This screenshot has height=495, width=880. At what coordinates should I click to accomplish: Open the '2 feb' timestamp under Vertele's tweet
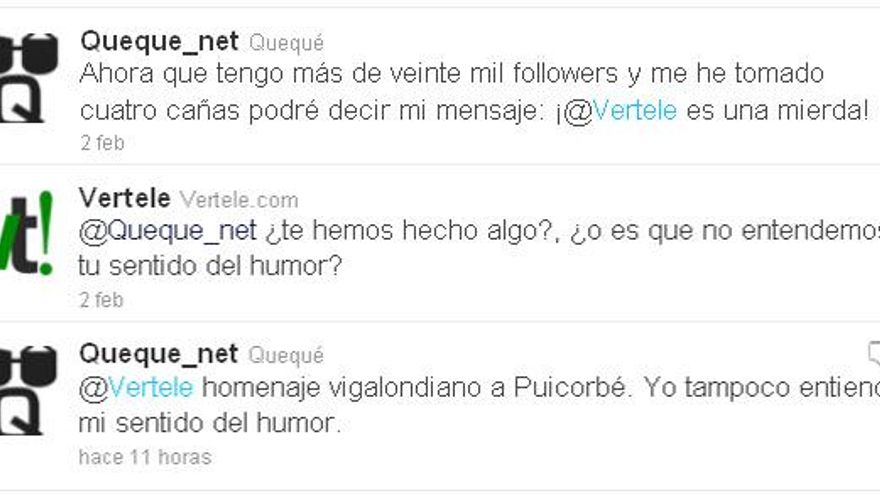[102, 300]
